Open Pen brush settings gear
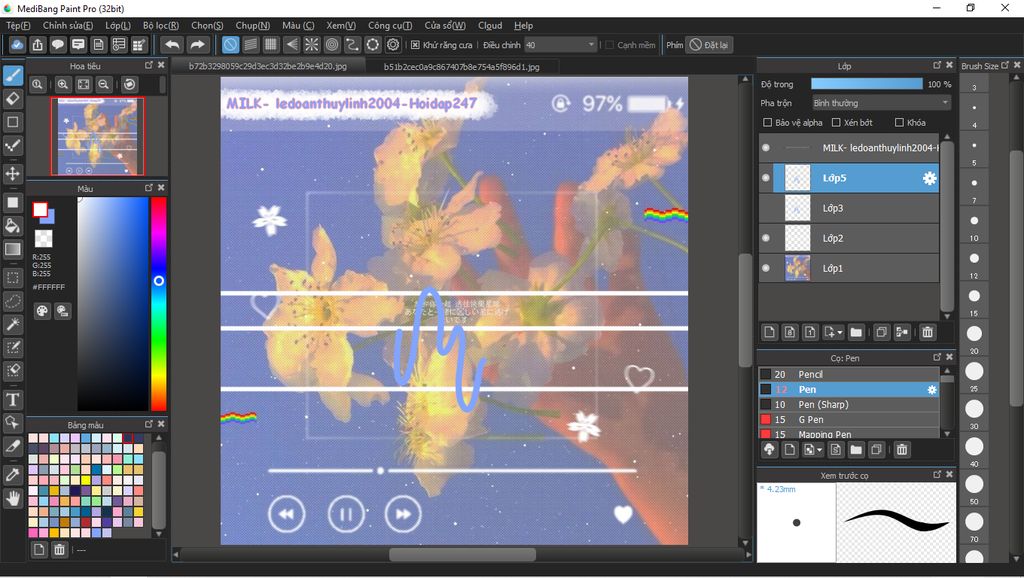 tap(931, 390)
